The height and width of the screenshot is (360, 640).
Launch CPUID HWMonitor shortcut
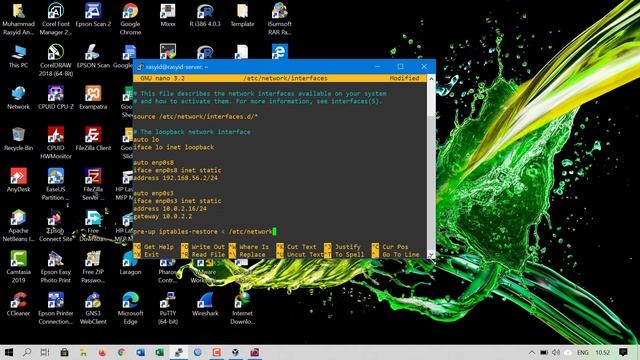click(x=56, y=142)
